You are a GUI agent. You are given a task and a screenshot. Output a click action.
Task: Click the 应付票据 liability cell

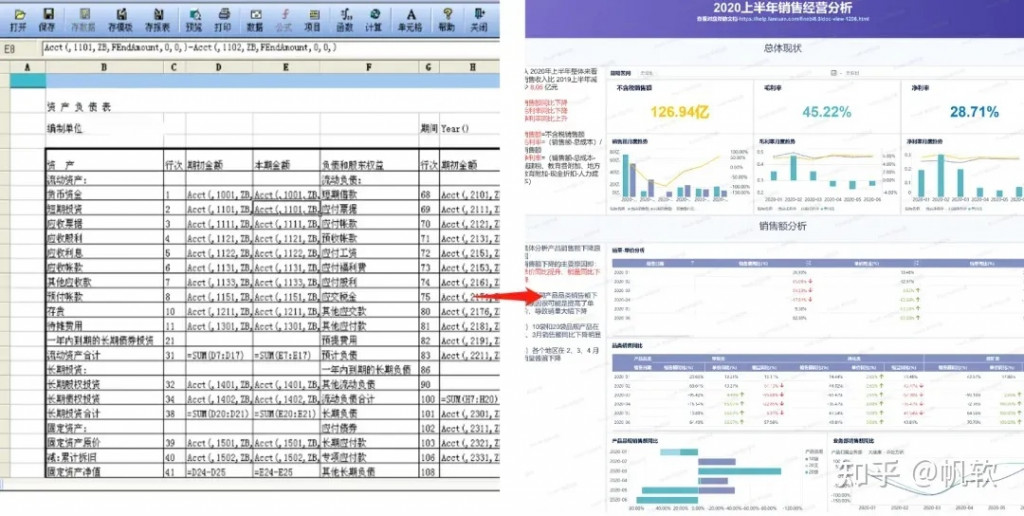point(369,209)
